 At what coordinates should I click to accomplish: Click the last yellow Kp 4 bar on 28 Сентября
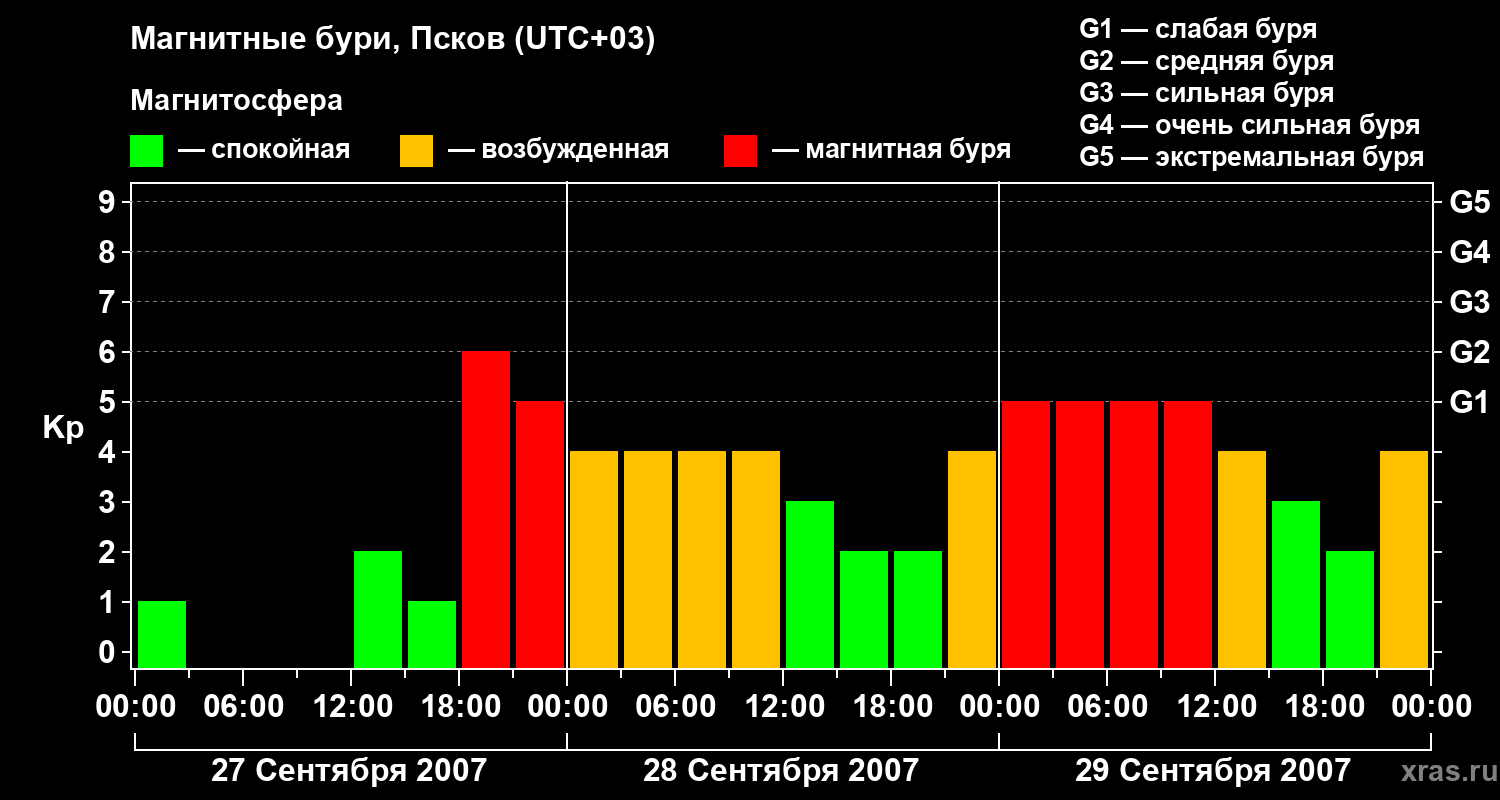click(972, 559)
